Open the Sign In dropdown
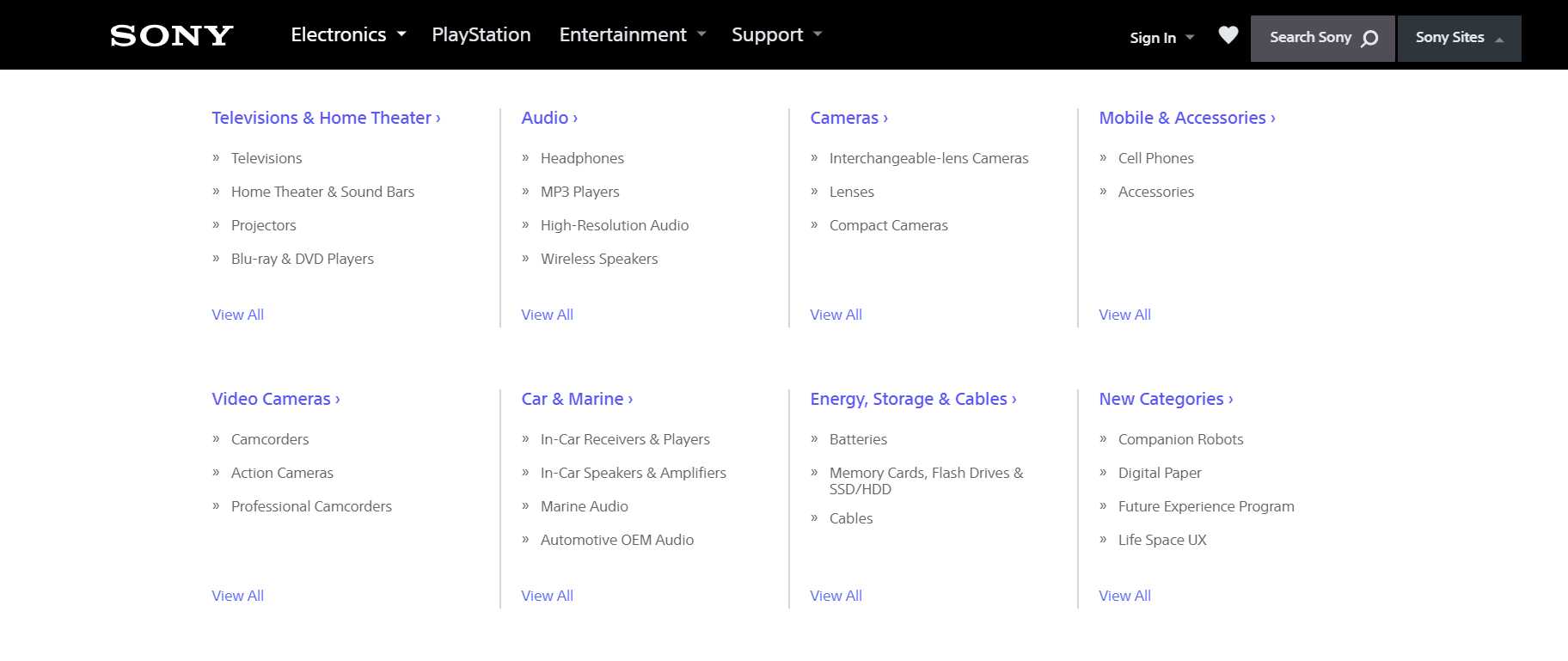 tap(1161, 38)
